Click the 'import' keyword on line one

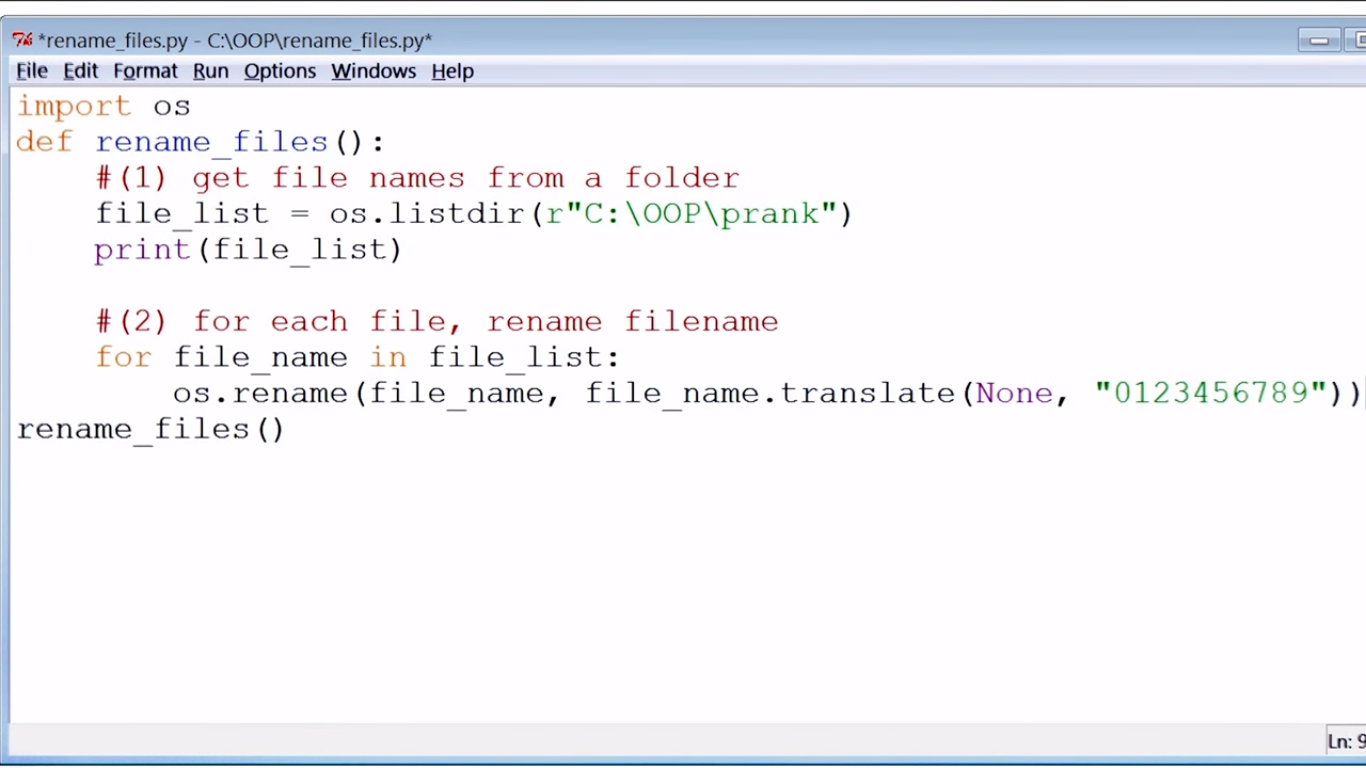click(73, 106)
